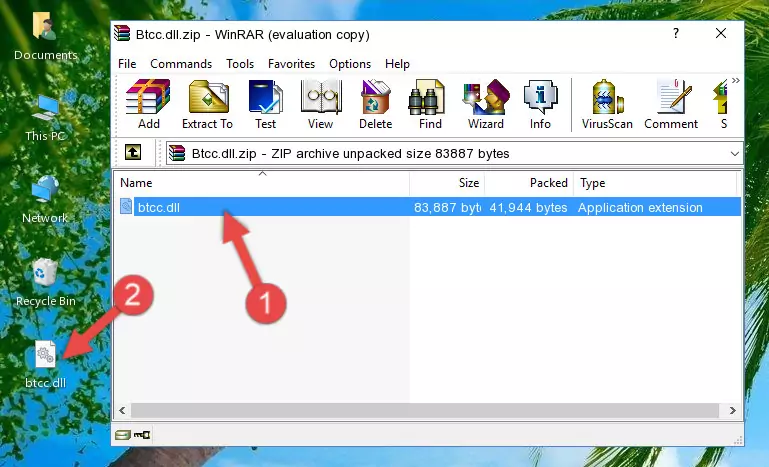Screen dimensions: 769x467
Task: Click the archive icon in address bar
Action: 177,153
